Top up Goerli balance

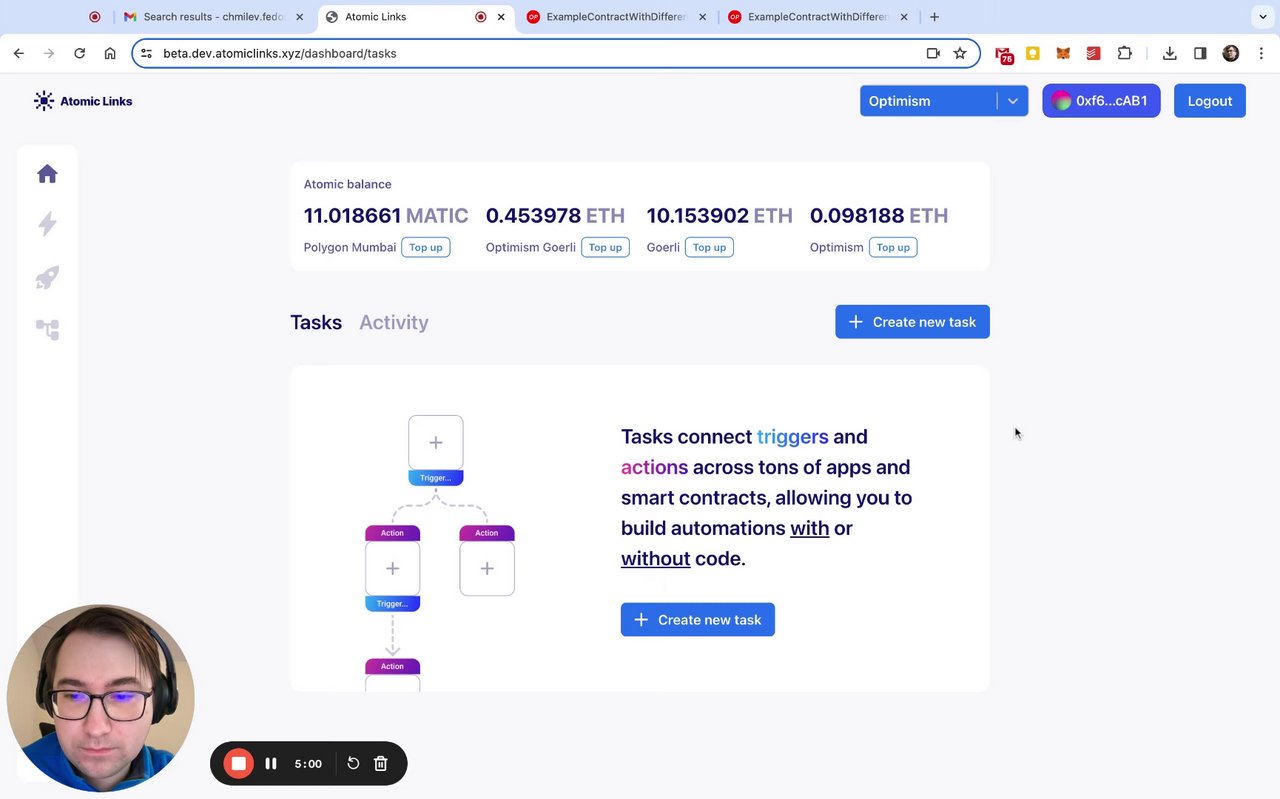pos(709,247)
